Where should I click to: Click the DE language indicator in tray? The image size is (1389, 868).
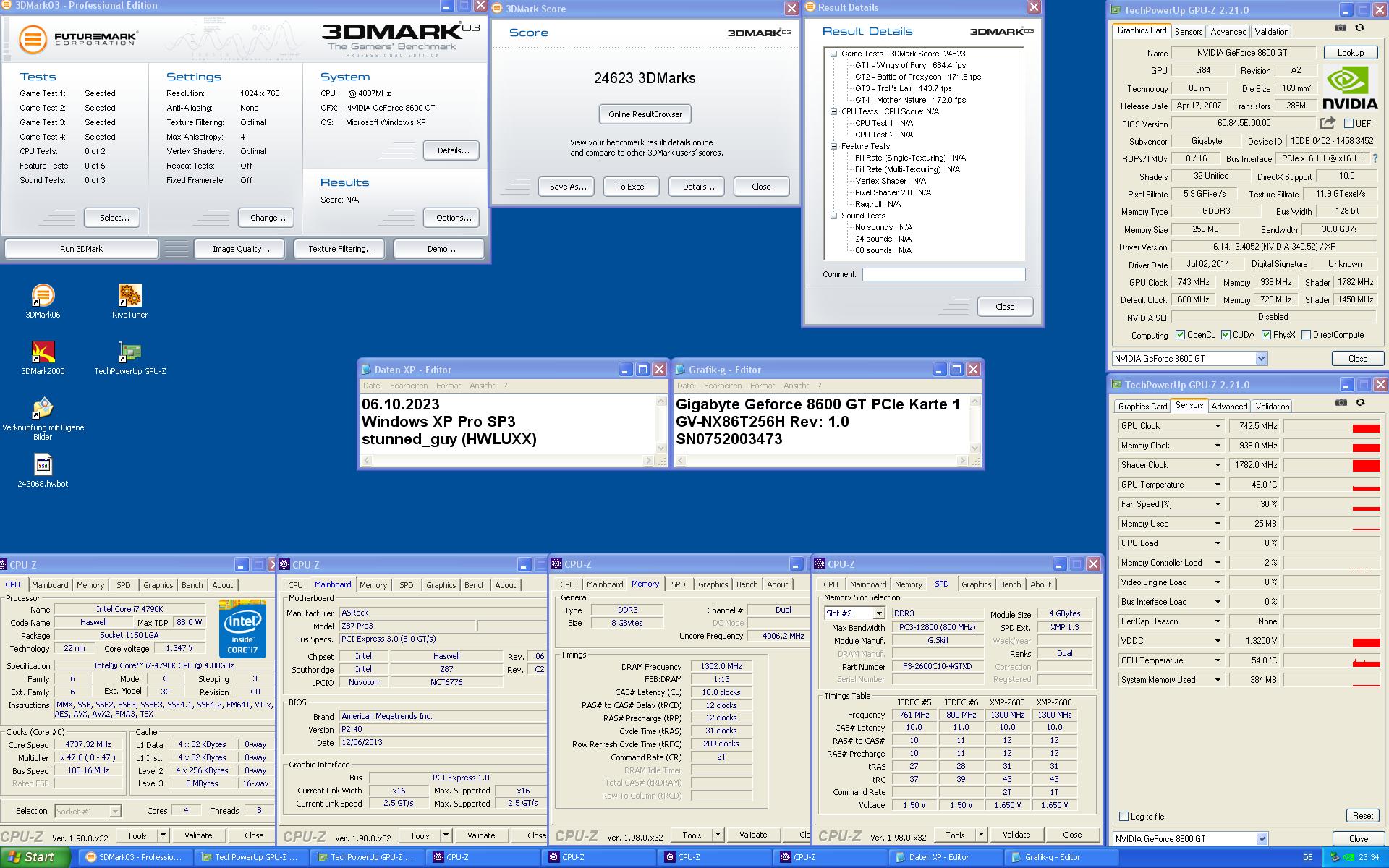pos(1307,857)
